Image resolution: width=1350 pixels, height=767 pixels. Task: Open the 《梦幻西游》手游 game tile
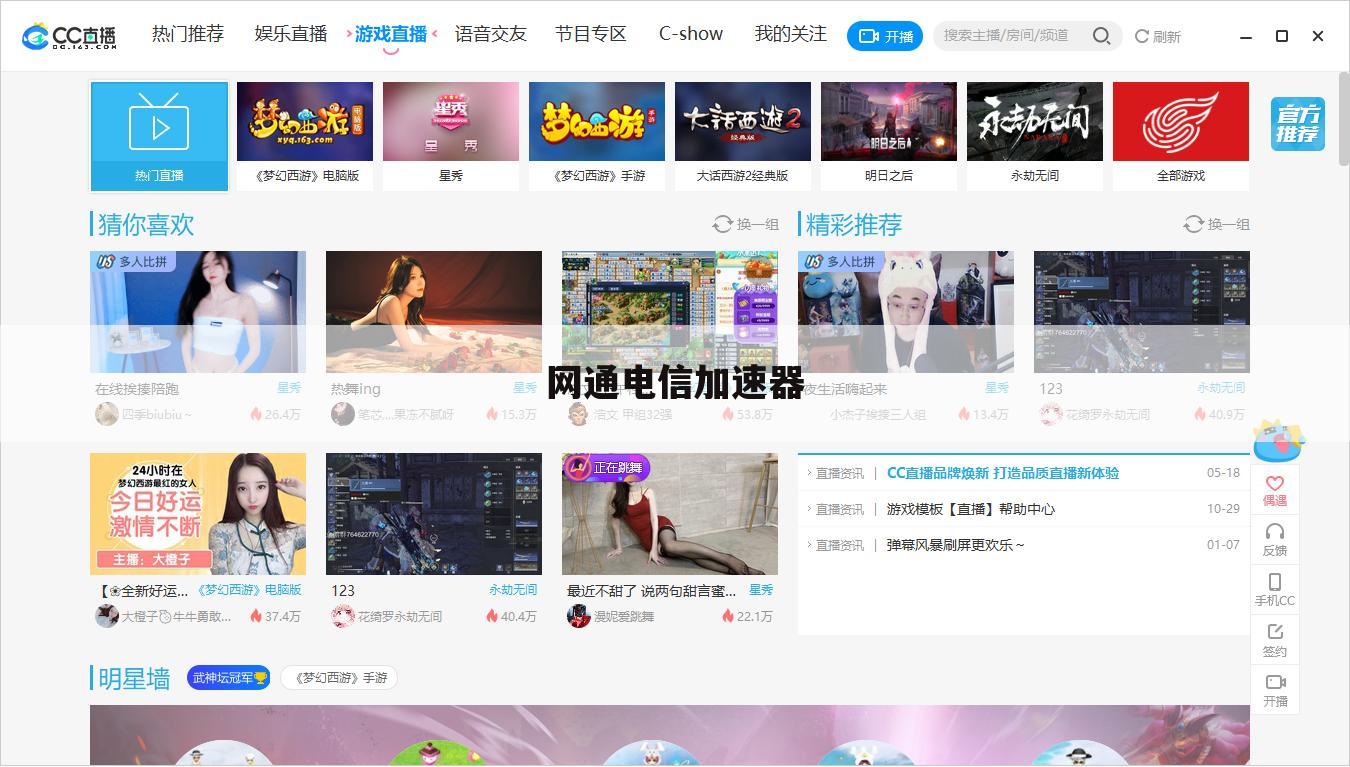(597, 136)
